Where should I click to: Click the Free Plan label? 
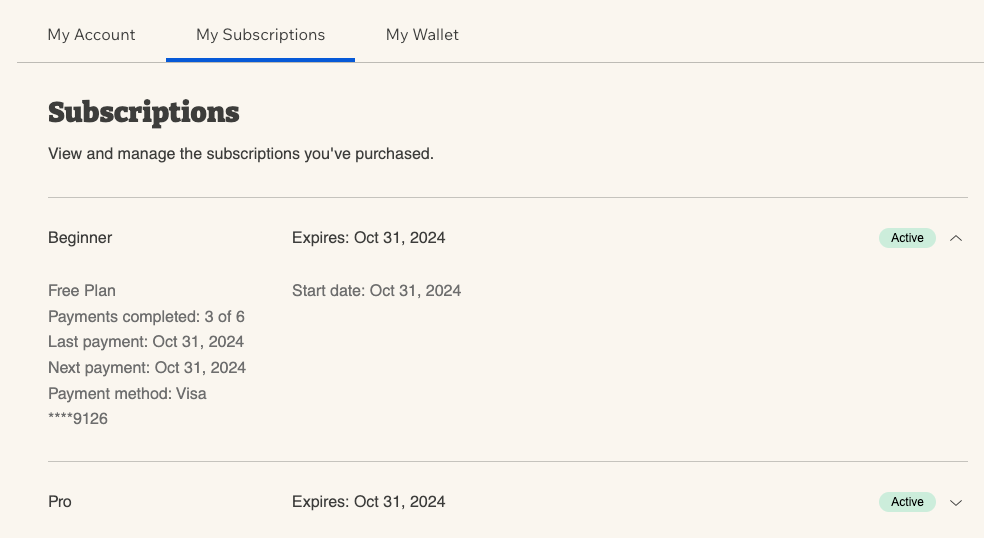82,291
